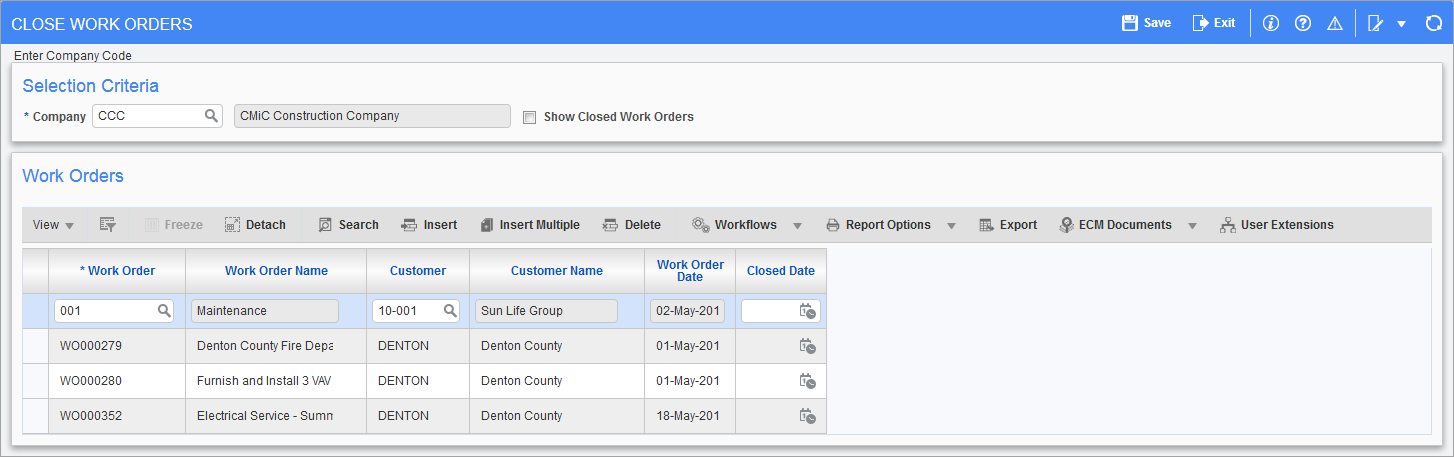This screenshot has height=457, width=1454.
Task: Click the Export button
Action: [x=1008, y=225]
